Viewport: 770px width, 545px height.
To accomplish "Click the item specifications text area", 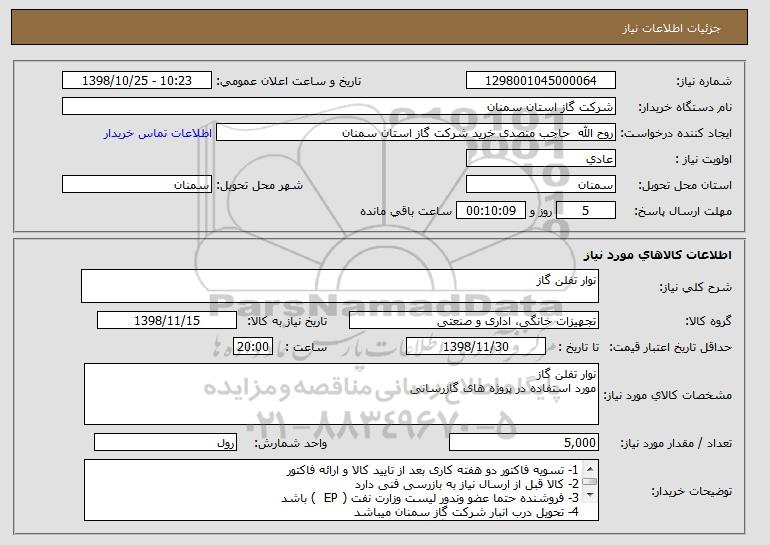I will point(341,394).
